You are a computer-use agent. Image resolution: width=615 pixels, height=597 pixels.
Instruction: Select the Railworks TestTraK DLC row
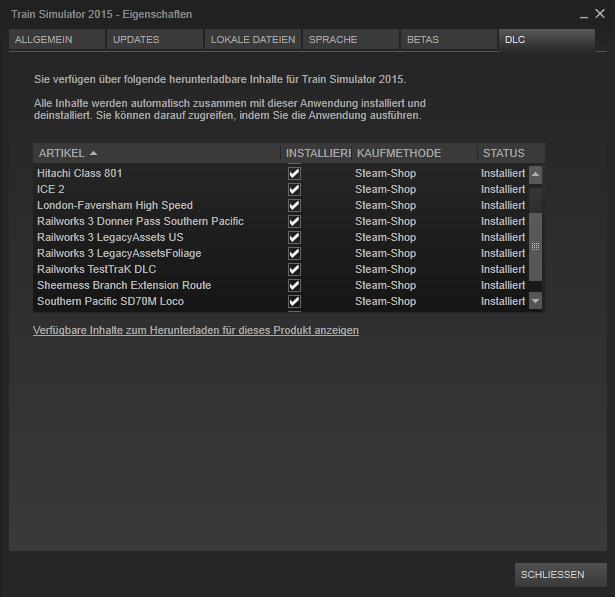click(x=280, y=269)
